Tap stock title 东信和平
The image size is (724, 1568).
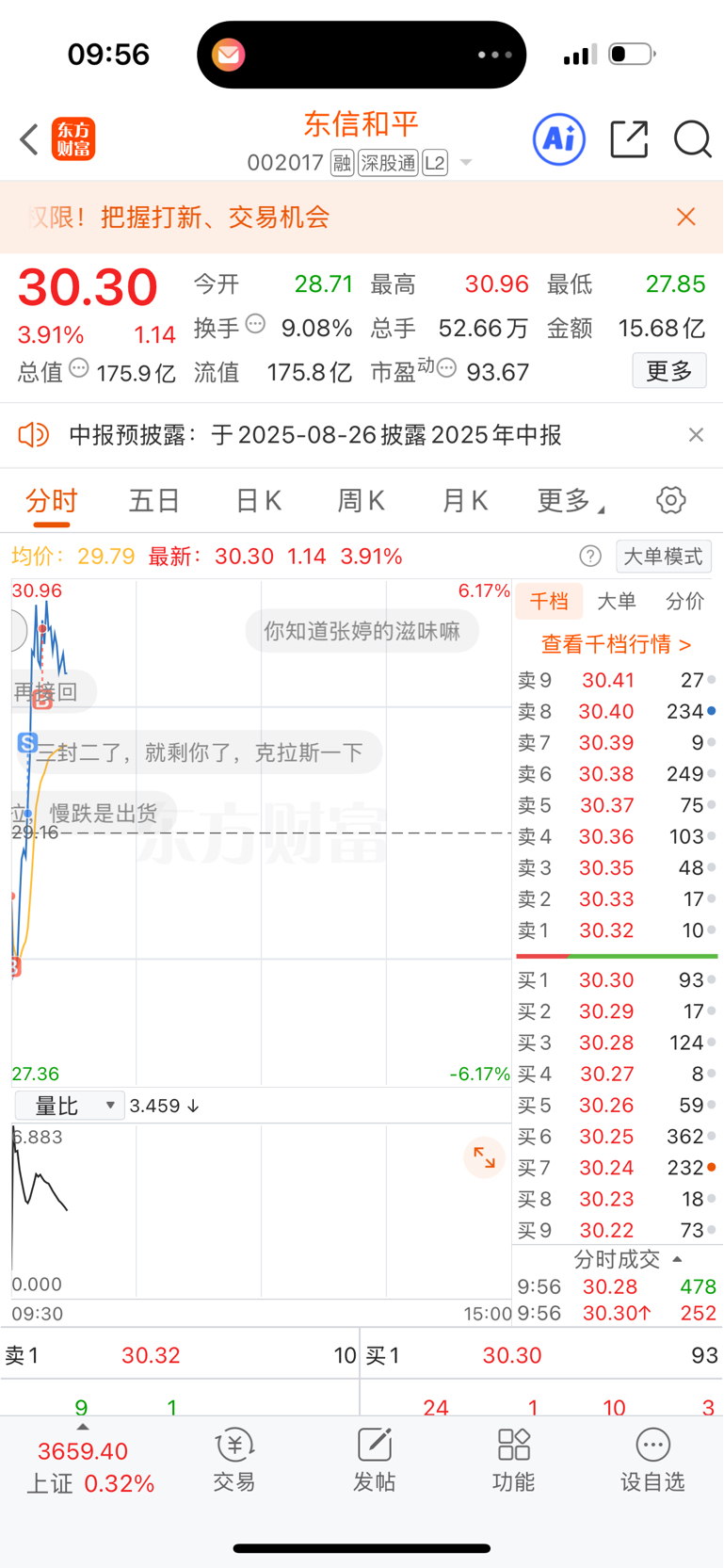(362, 124)
